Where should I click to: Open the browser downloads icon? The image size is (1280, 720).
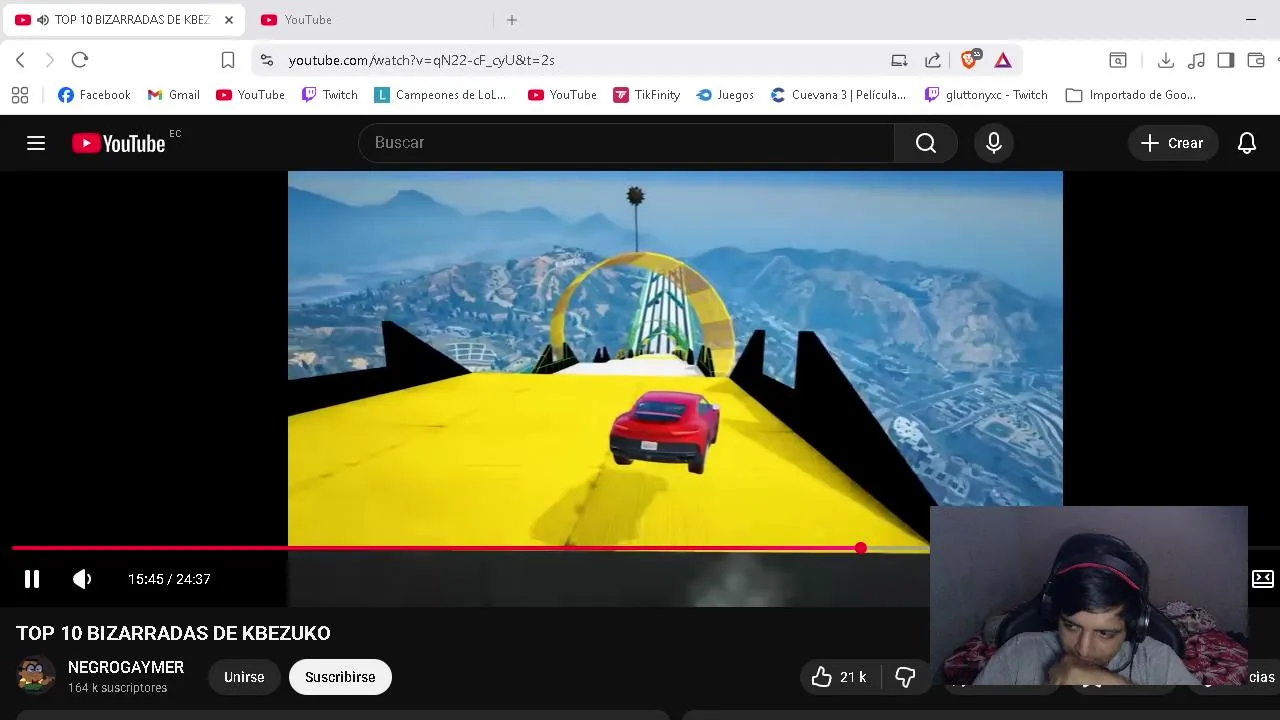pos(1165,60)
